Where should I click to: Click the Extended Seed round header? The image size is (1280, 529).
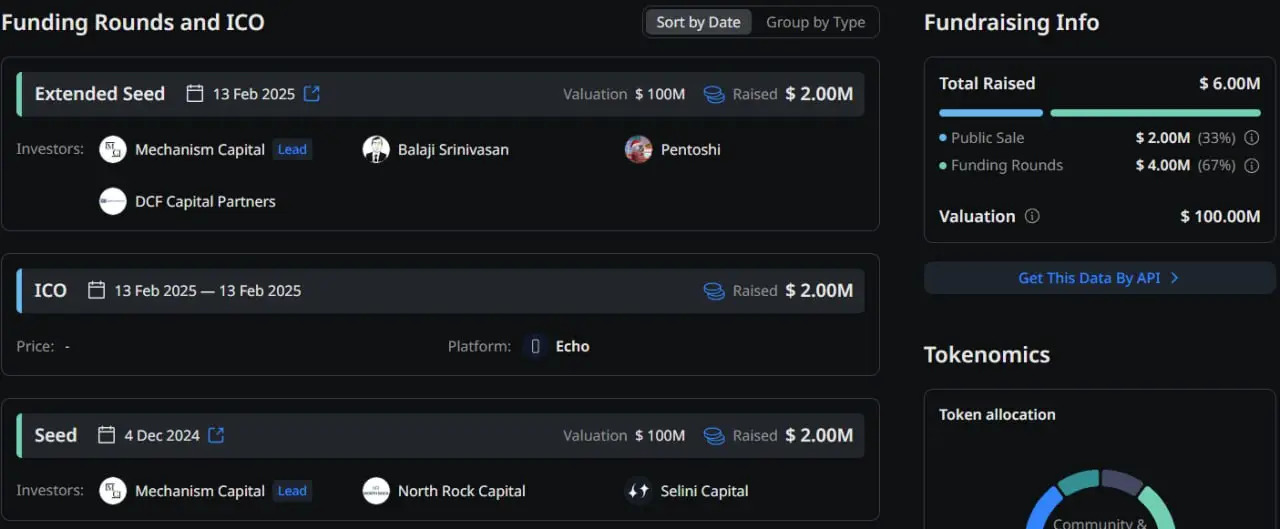point(99,94)
